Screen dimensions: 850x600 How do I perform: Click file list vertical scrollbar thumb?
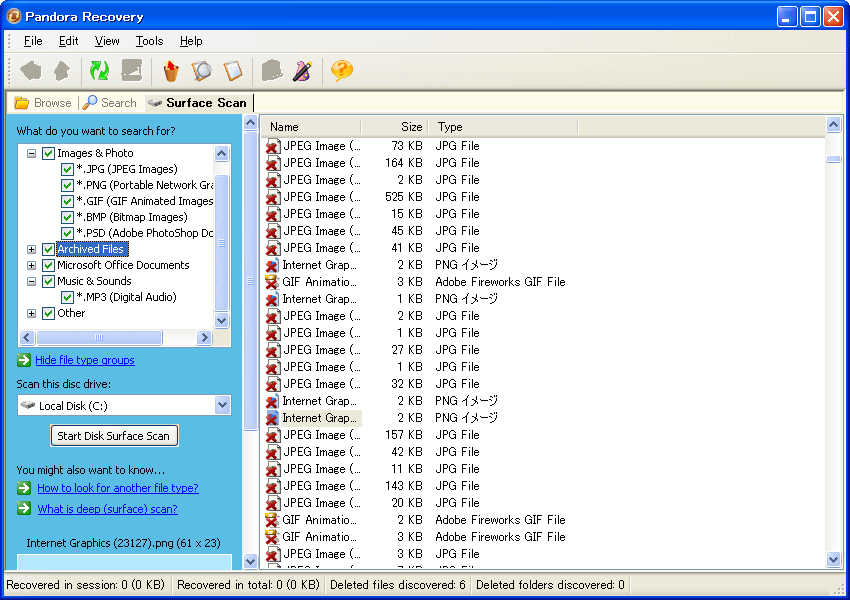833,159
